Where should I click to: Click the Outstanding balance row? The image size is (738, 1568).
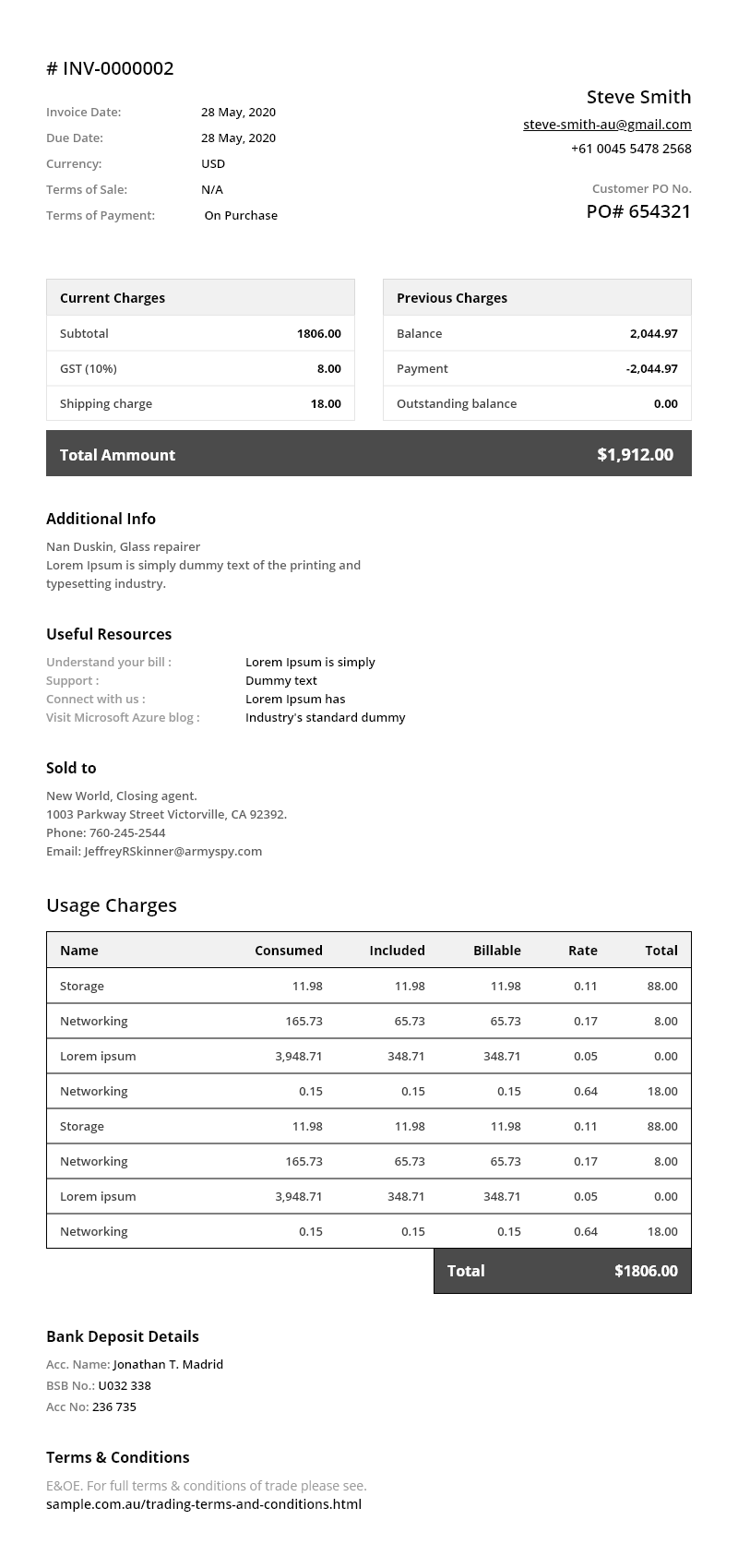[537, 403]
